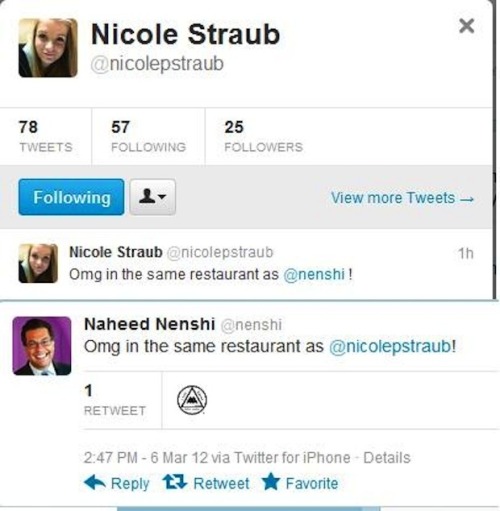View the 57 Following list
Screen dimensions: 500x511
148,136
